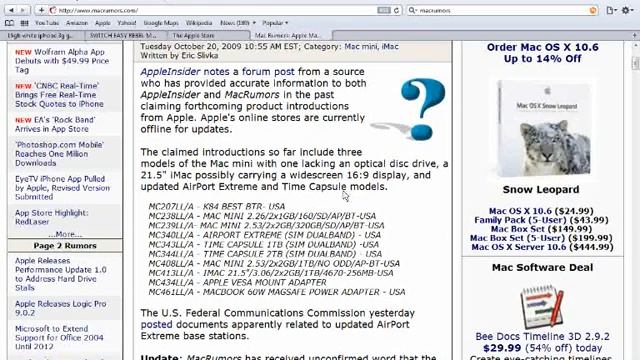Click the Snow Leopard box image
This screenshot has width=640, height=360.
point(544,128)
